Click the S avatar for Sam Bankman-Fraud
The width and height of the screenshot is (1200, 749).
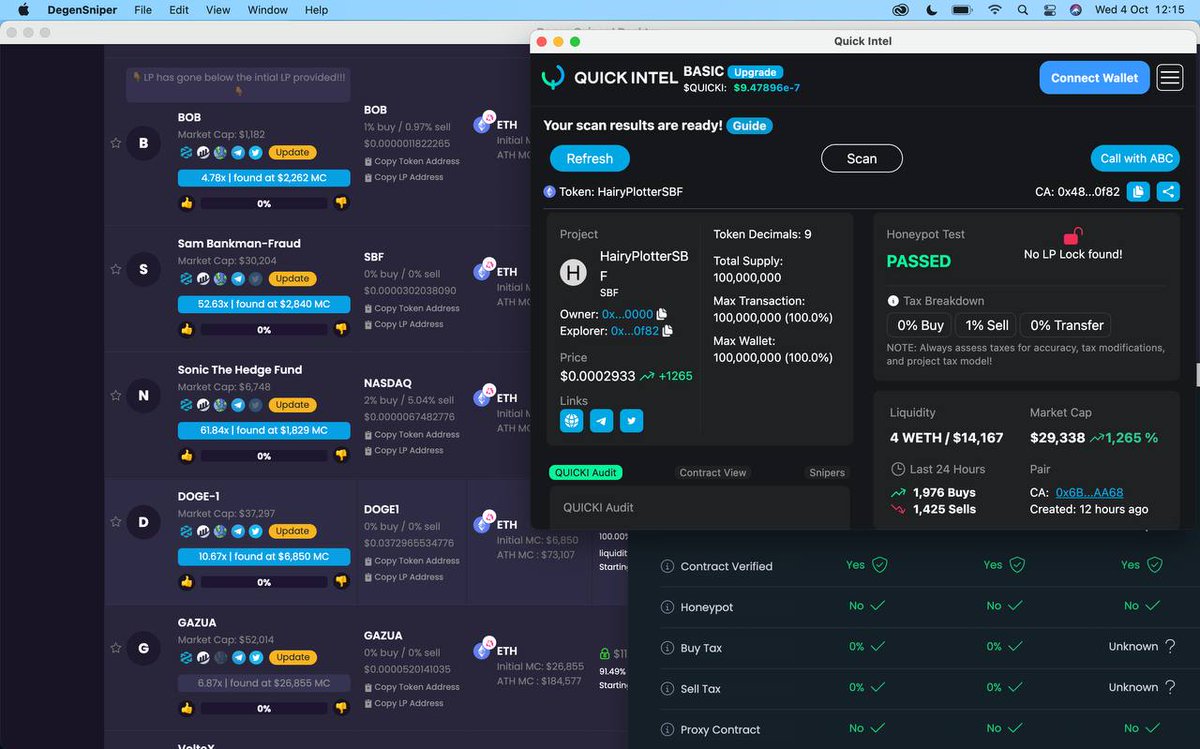[143, 269]
